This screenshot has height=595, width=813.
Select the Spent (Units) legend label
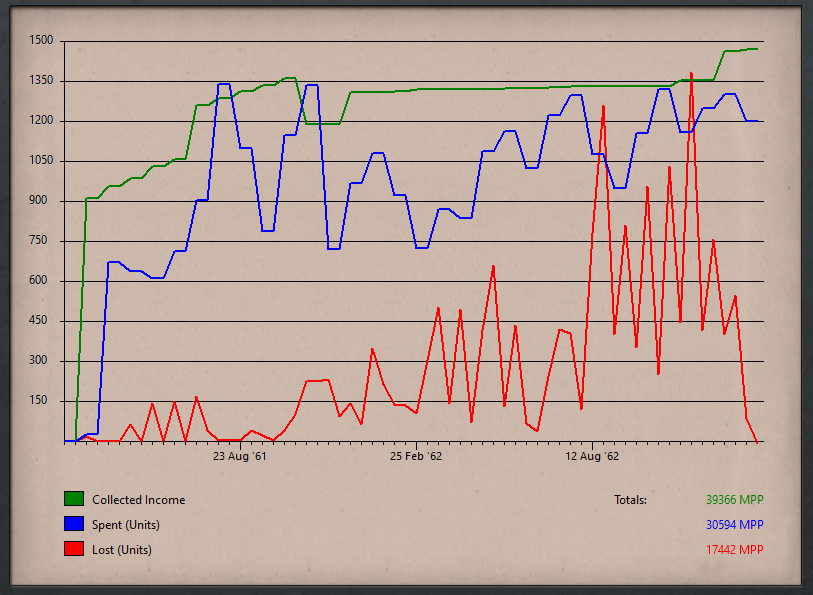coord(126,525)
